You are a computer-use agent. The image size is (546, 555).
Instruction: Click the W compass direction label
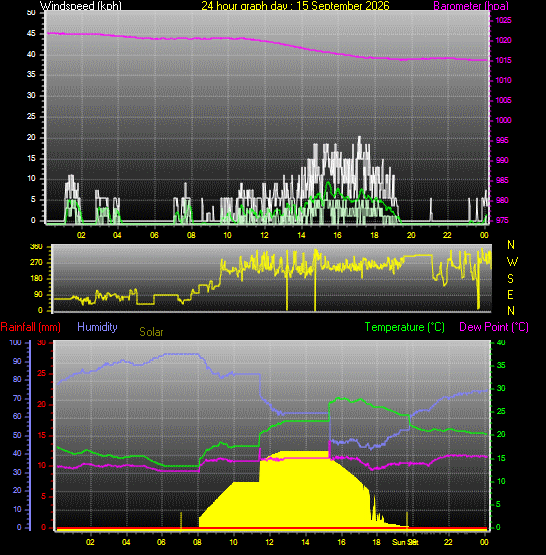[512, 262]
